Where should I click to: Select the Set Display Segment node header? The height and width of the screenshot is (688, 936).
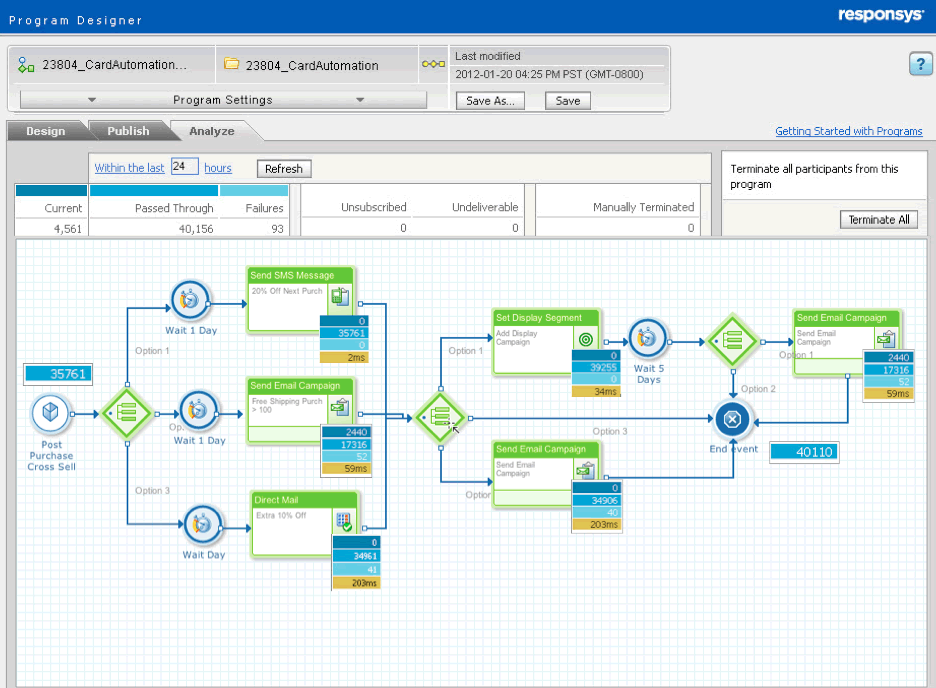pos(546,318)
